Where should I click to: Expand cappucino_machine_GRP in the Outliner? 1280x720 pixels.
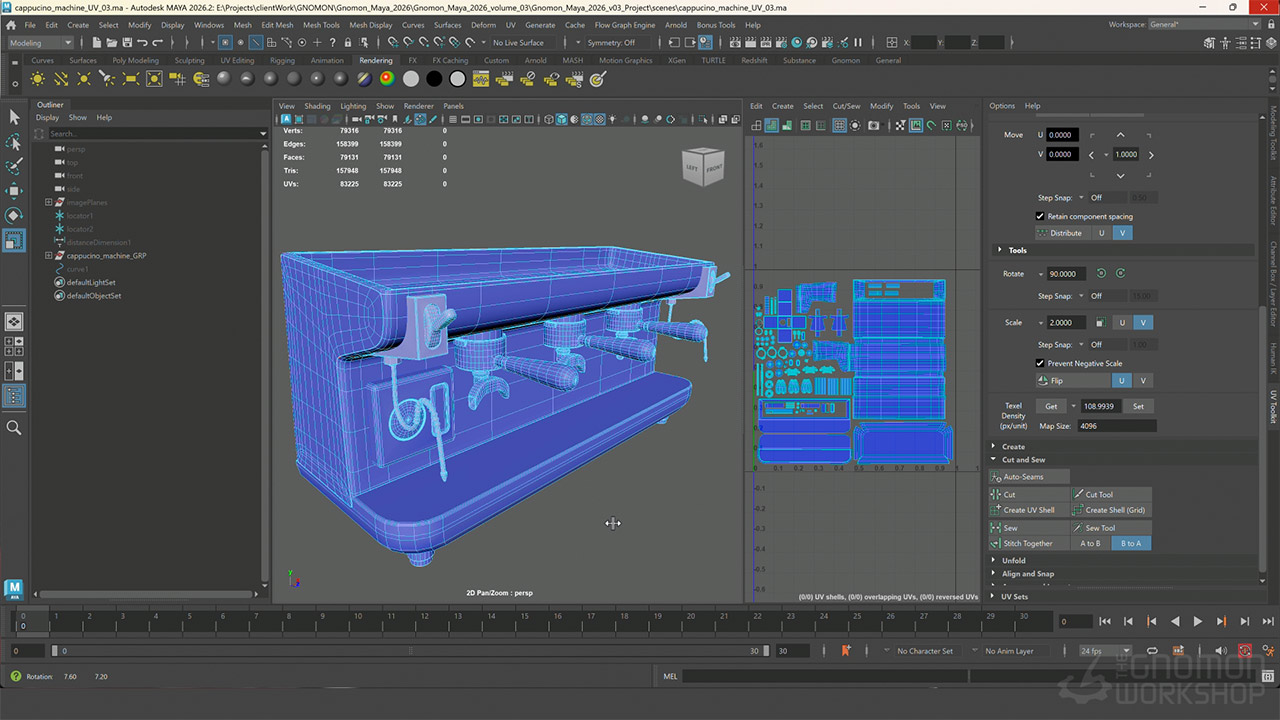(x=48, y=256)
